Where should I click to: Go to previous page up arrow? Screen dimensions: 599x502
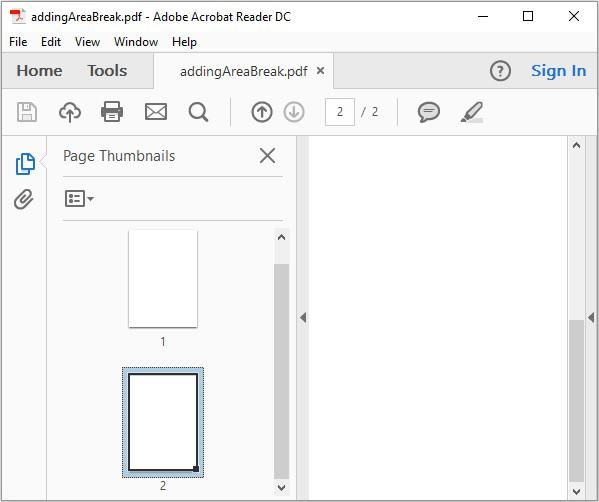262,112
